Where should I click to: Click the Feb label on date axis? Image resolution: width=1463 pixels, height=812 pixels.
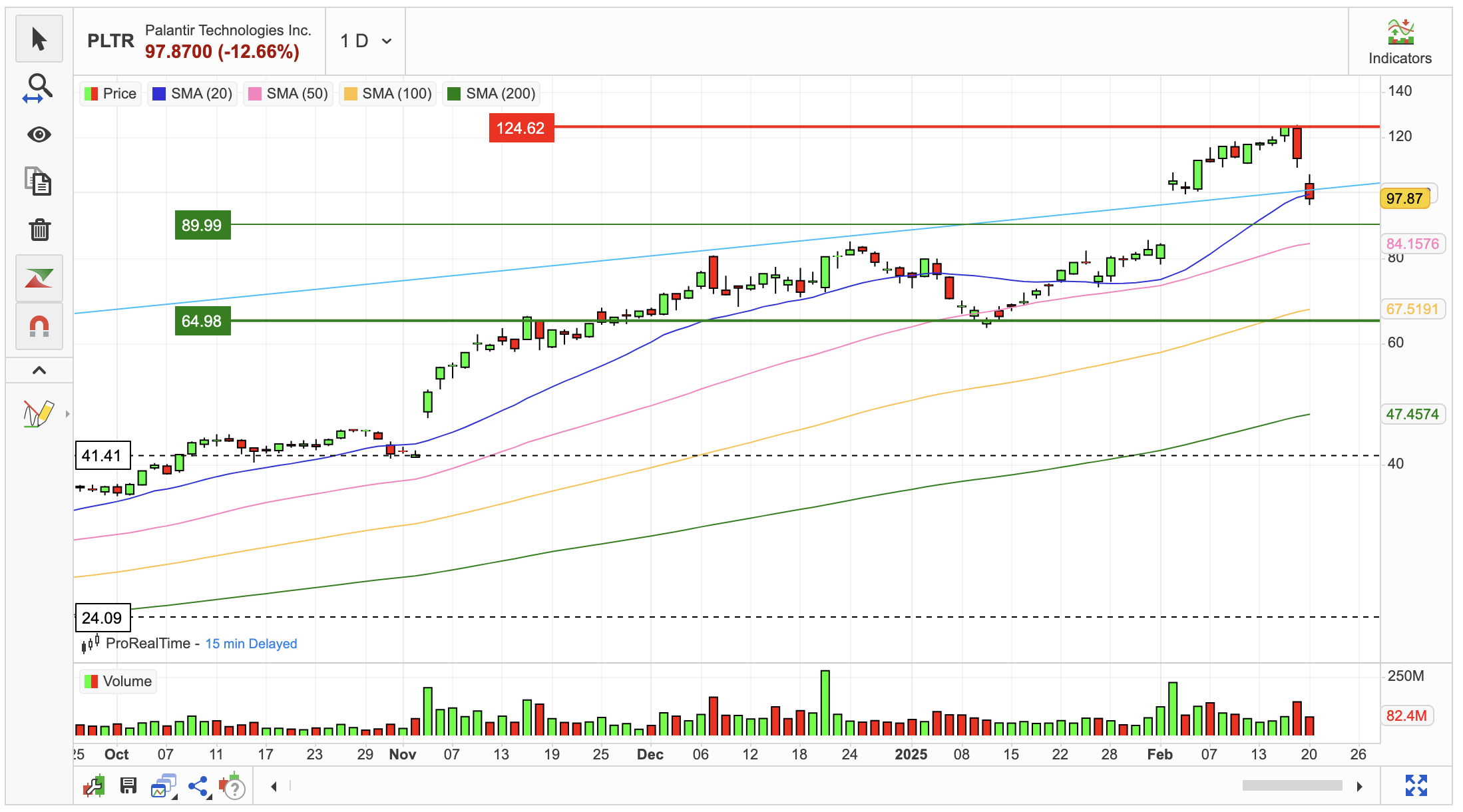[x=1160, y=754]
